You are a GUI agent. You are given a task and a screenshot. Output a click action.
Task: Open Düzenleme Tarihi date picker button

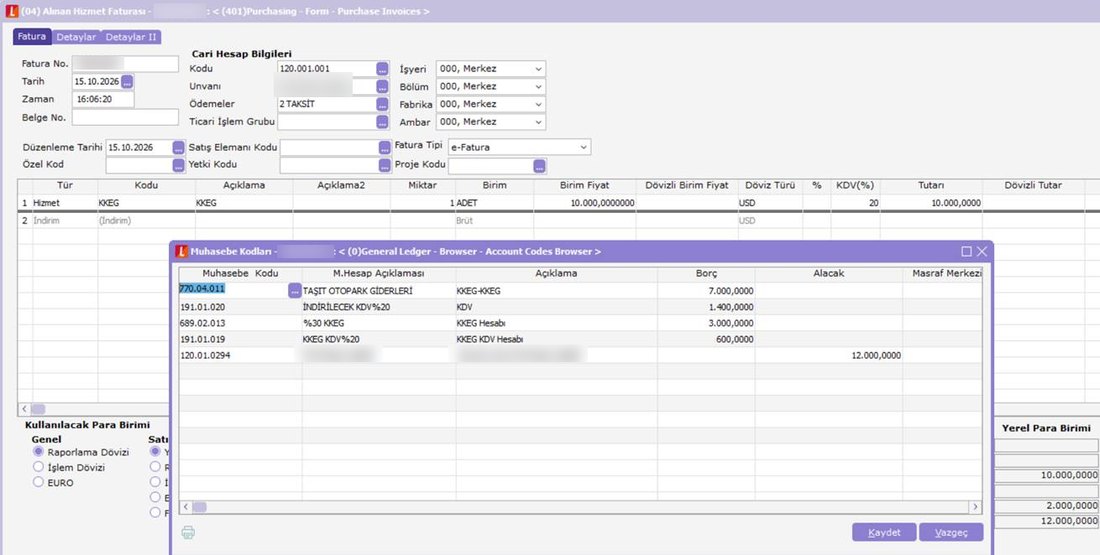click(179, 148)
